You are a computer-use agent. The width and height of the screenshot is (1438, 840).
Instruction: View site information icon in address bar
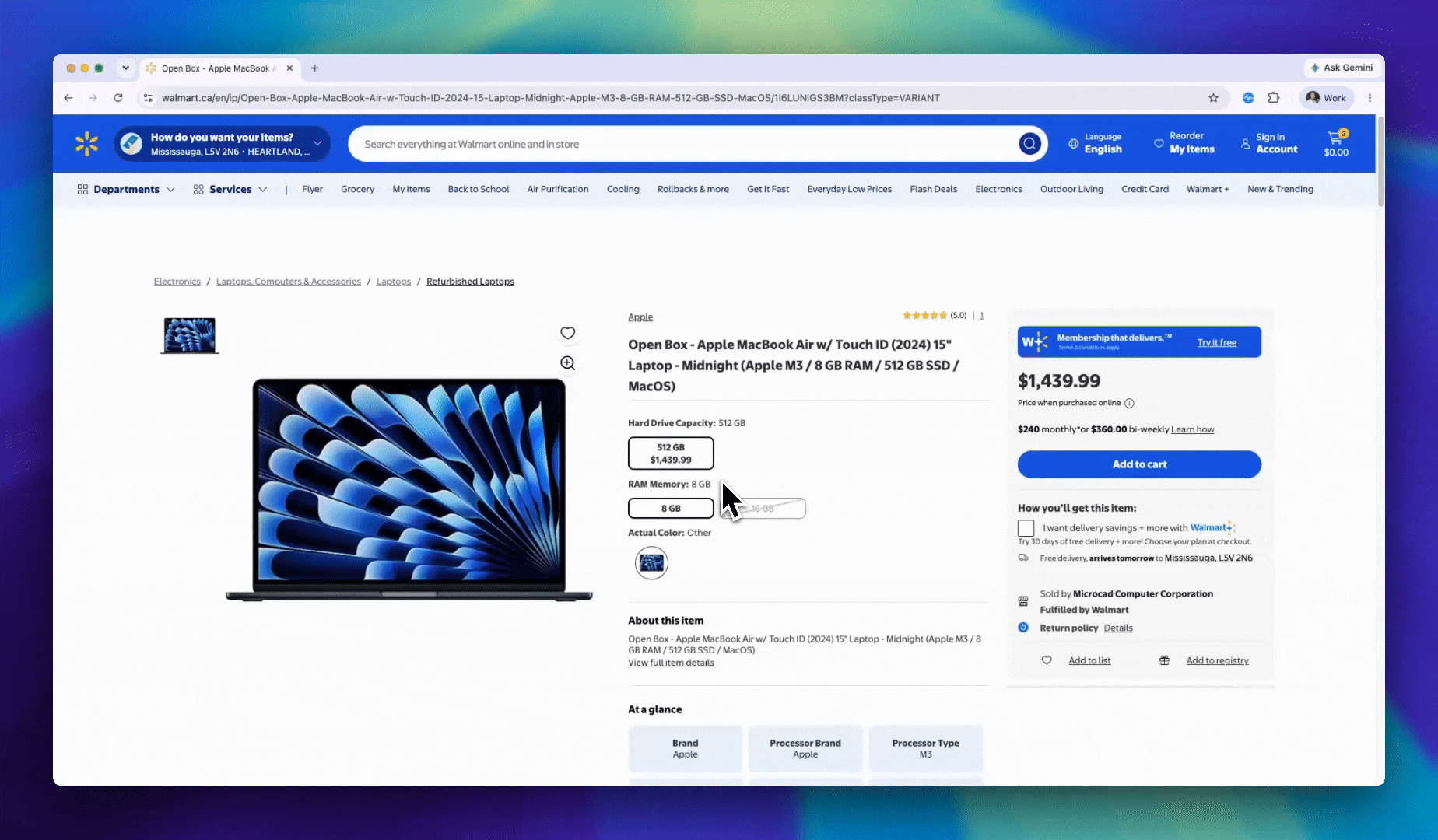[x=148, y=98]
